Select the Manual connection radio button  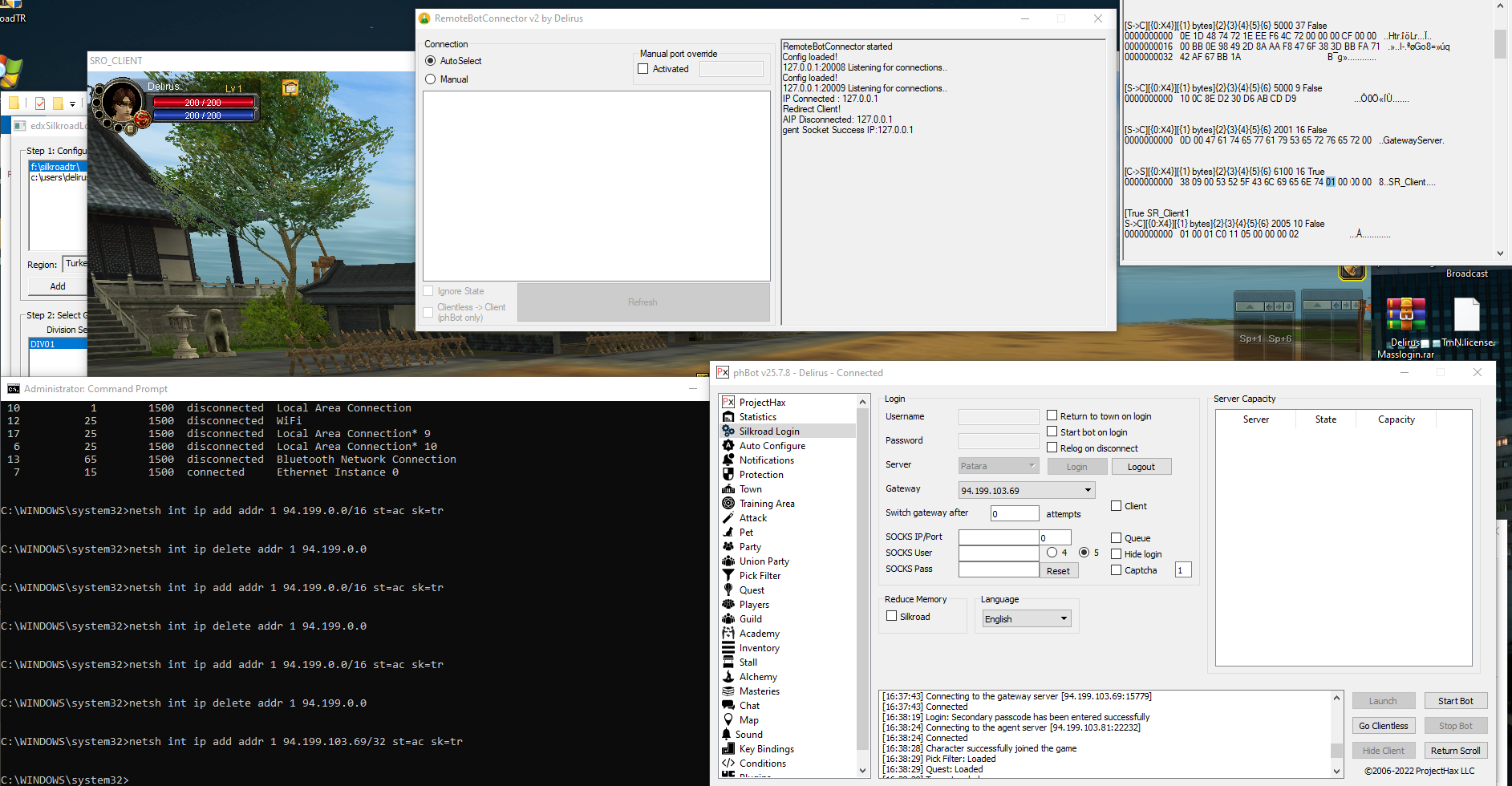431,79
